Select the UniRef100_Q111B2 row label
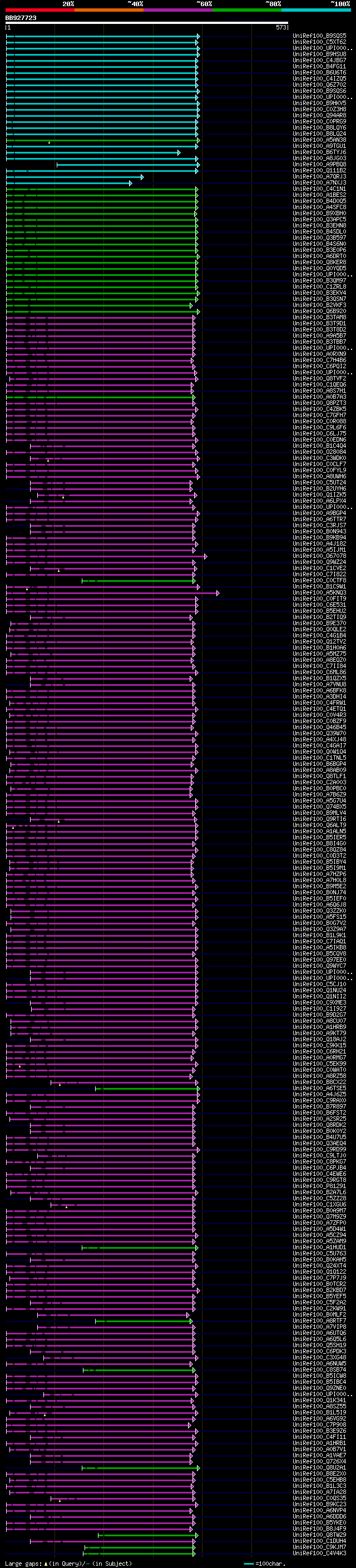The height and width of the screenshot is (1568, 356). coord(319,170)
